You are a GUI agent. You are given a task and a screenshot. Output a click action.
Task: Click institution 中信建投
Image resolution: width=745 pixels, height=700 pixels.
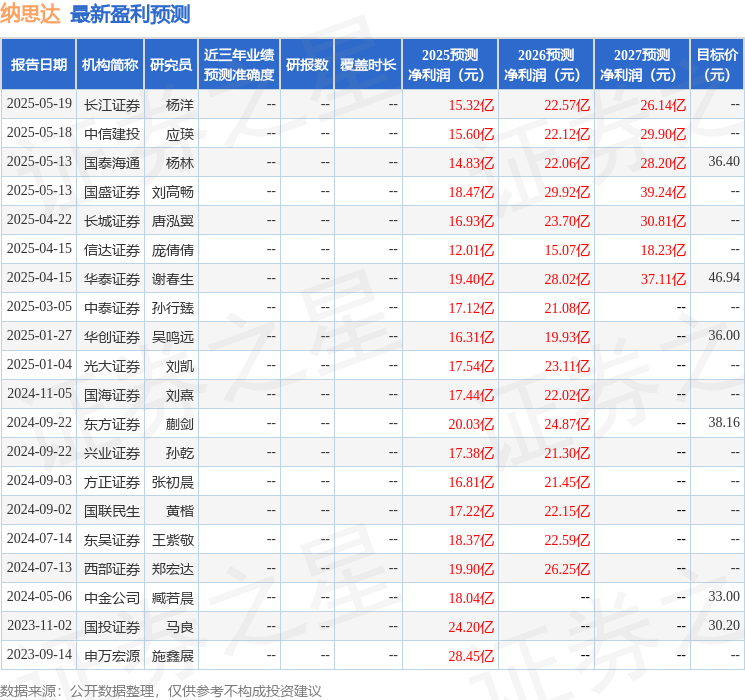[112, 134]
